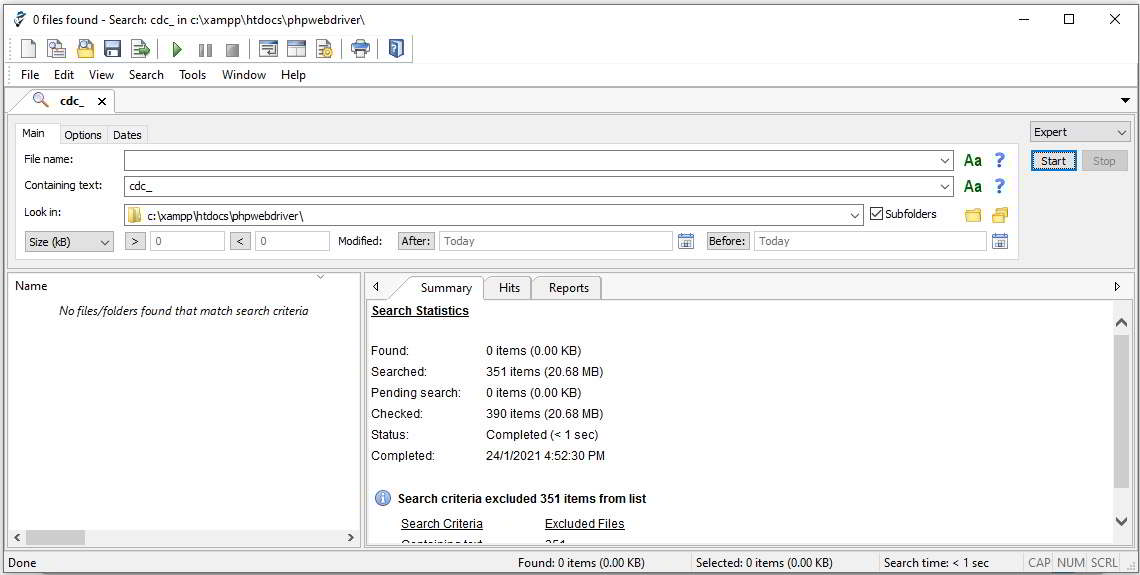Click the magnifier icon on cdc_ tab

[41, 100]
